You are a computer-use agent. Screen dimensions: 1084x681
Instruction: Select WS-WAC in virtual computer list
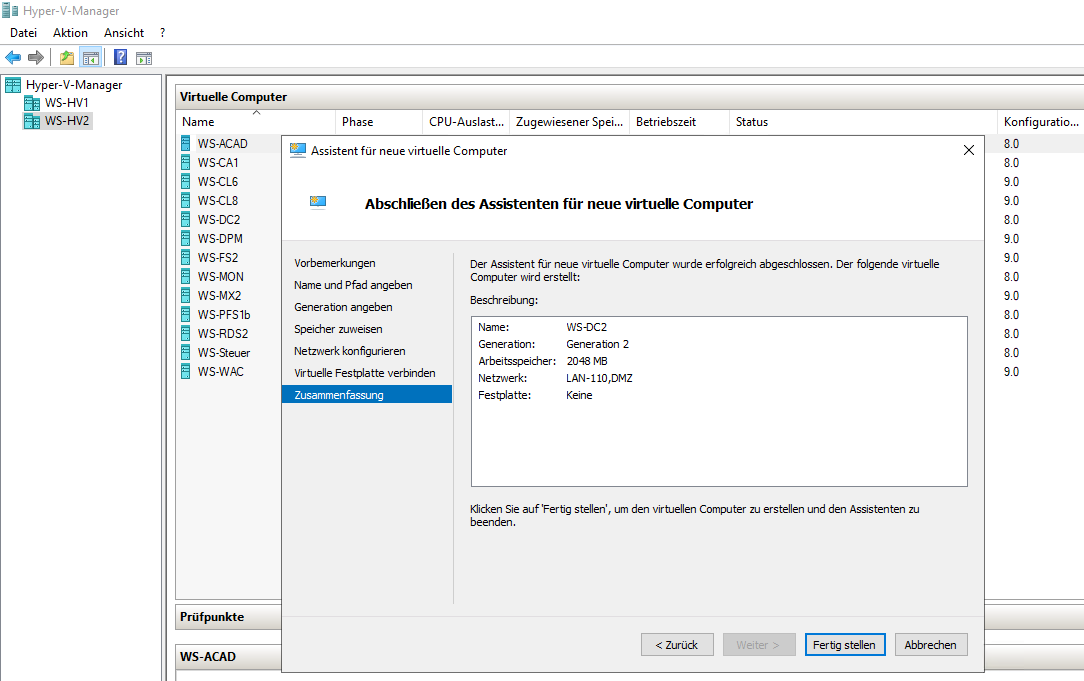(x=221, y=371)
